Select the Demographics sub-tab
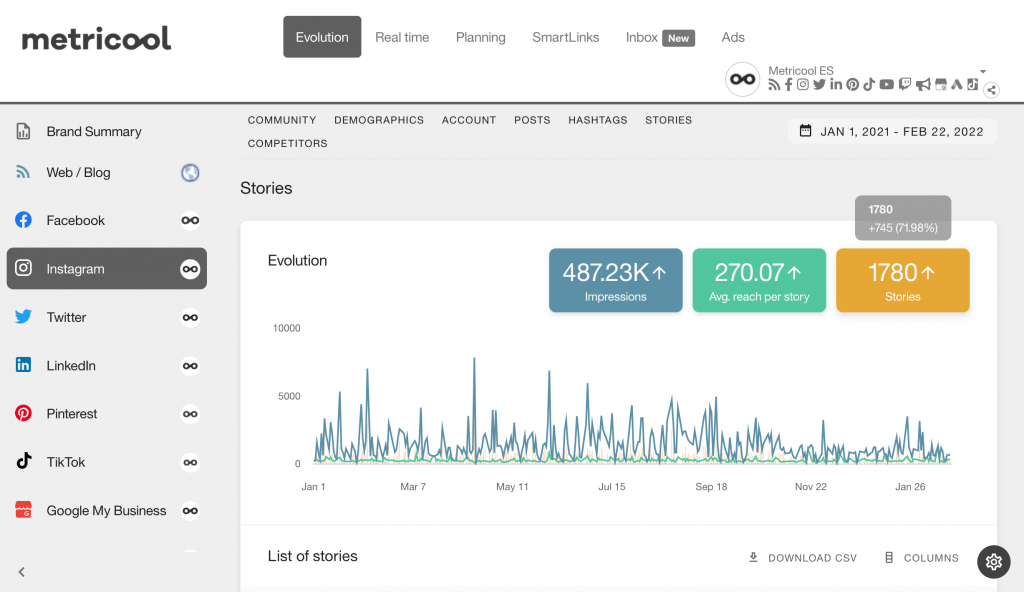Viewport: 1024px width, 592px height. (x=379, y=120)
